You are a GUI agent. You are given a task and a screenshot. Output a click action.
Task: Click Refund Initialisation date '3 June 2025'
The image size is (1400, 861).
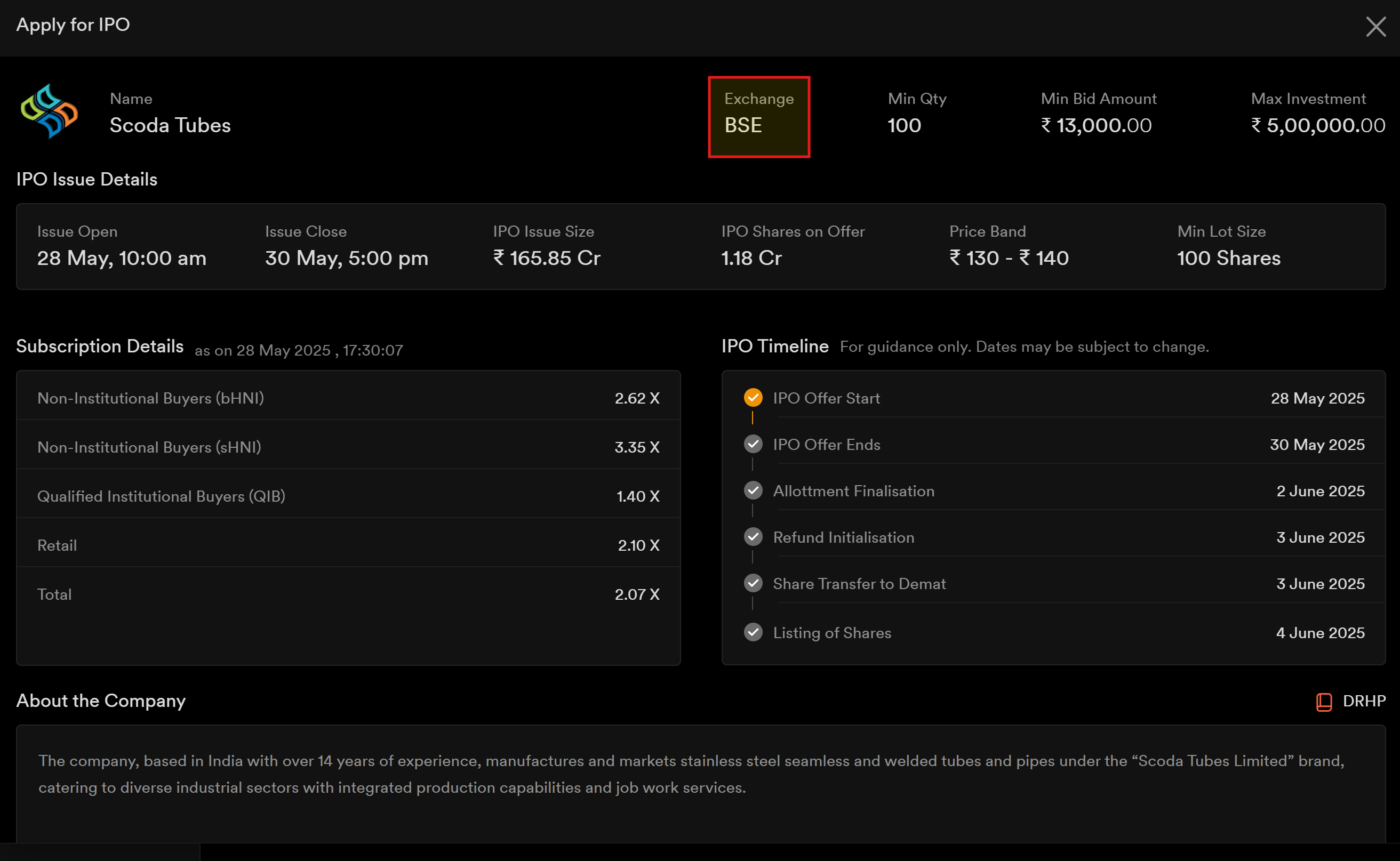[x=1320, y=537]
